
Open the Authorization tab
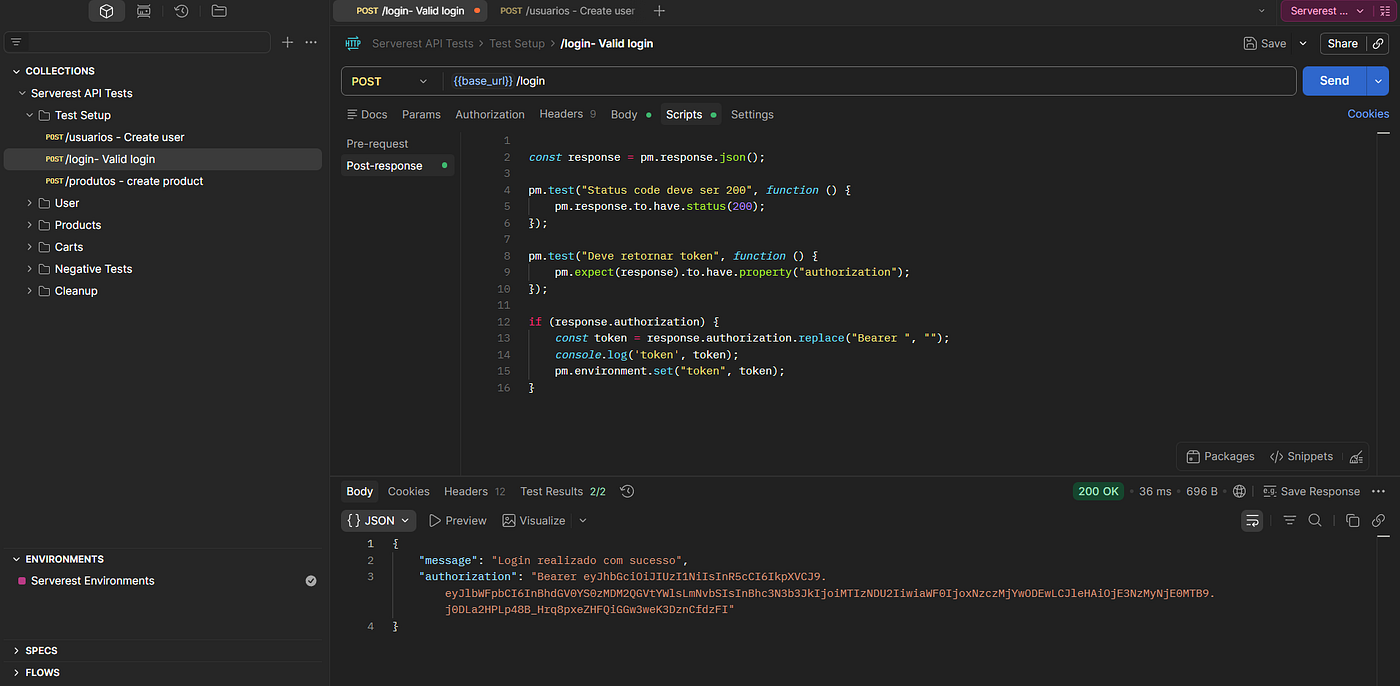pos(490,114)
